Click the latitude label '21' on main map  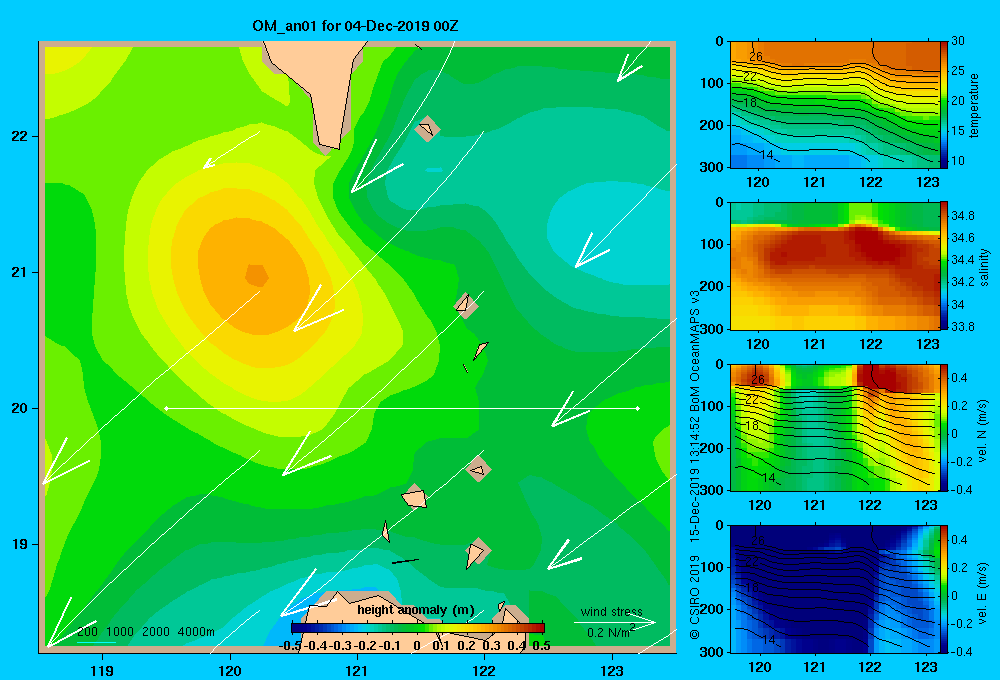(x=20, y=272)
